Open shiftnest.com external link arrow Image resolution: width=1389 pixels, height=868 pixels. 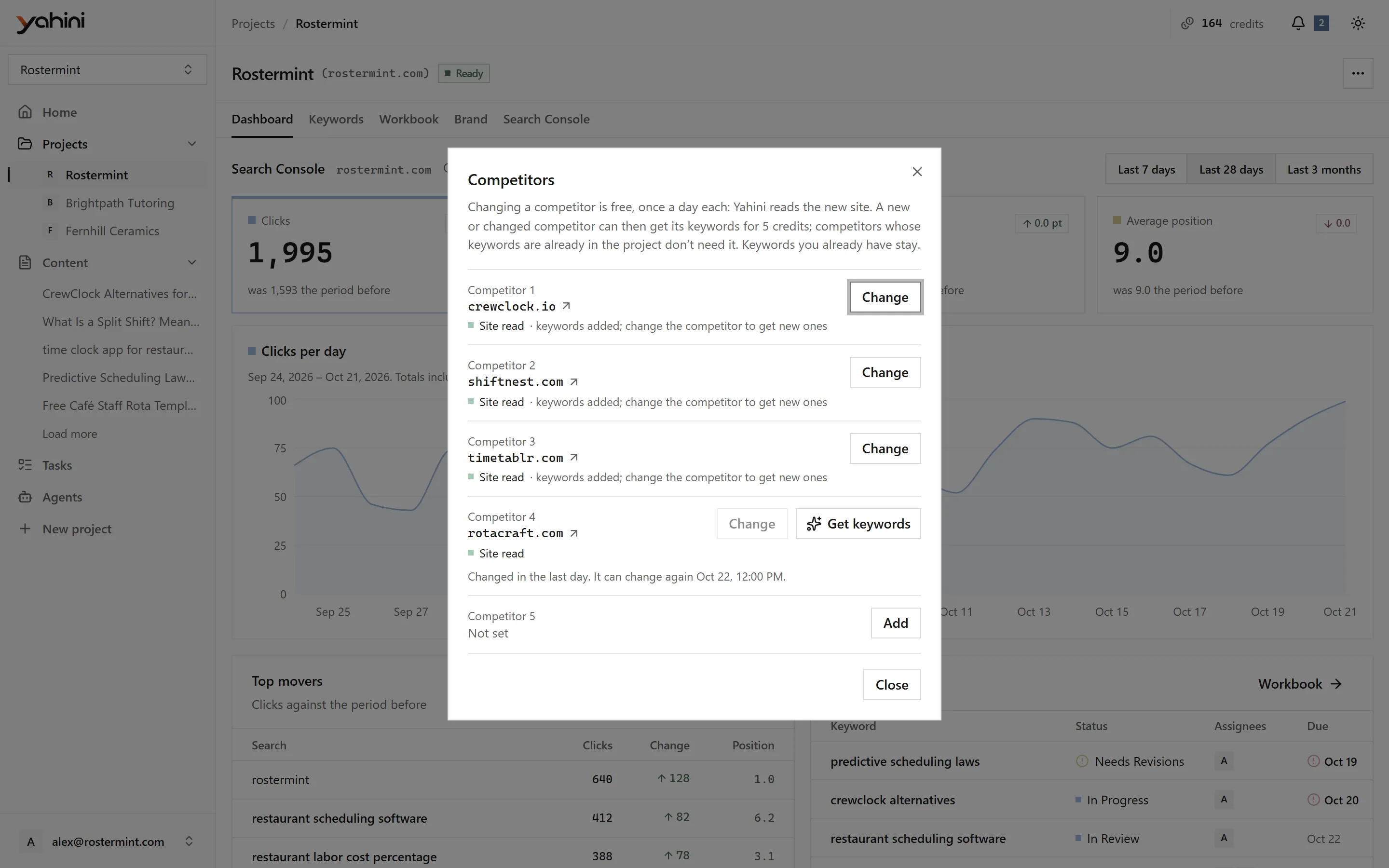click(573, 382)
